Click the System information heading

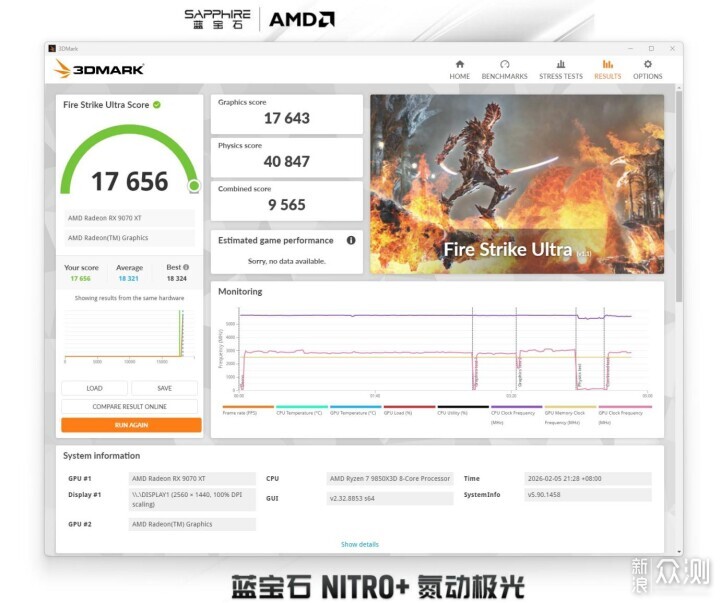tap(101, 456)
